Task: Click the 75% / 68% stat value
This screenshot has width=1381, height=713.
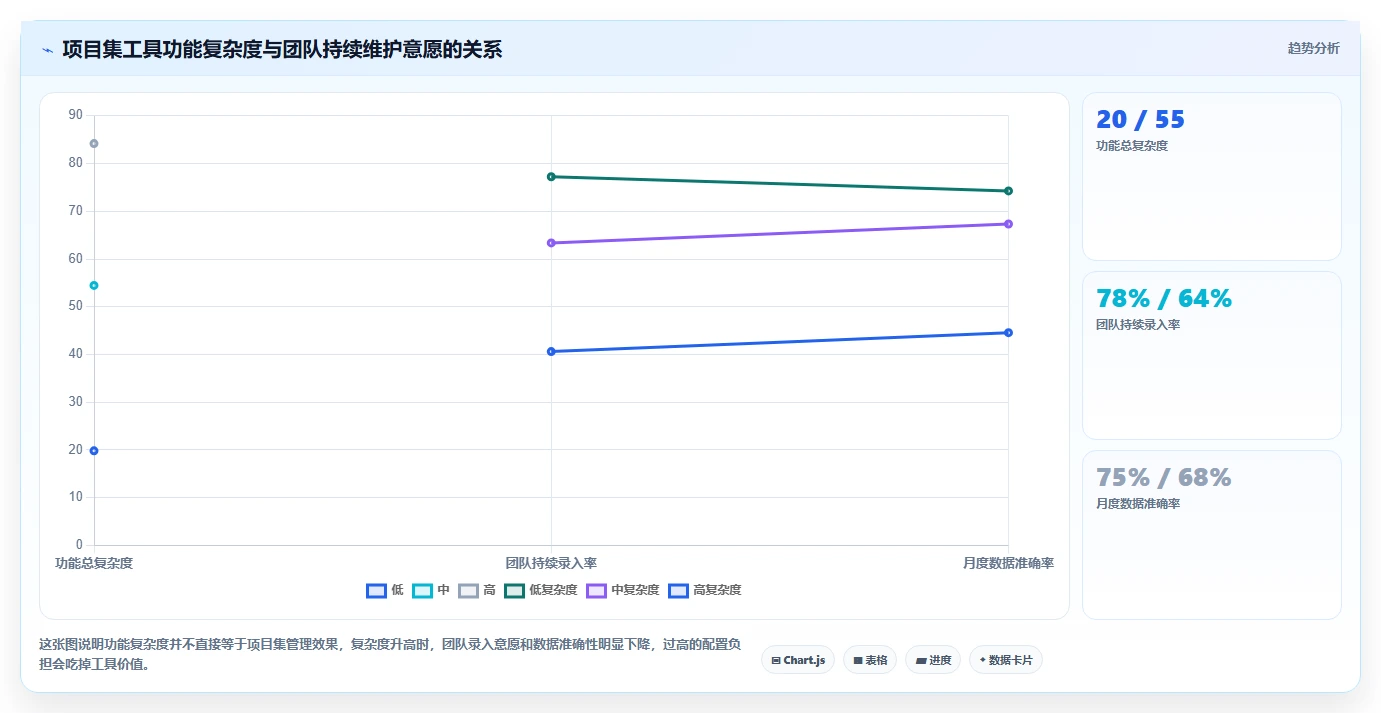Action: pyautogui.click(x=1164, y=478)
